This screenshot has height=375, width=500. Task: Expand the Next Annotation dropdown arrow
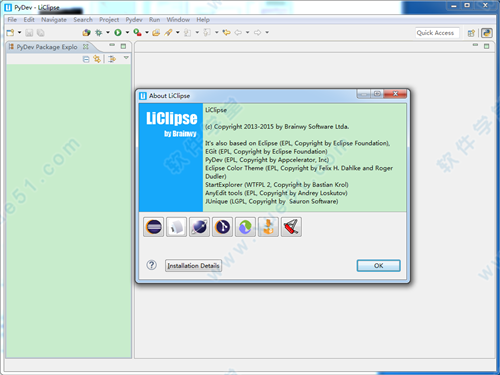point(197,32)
